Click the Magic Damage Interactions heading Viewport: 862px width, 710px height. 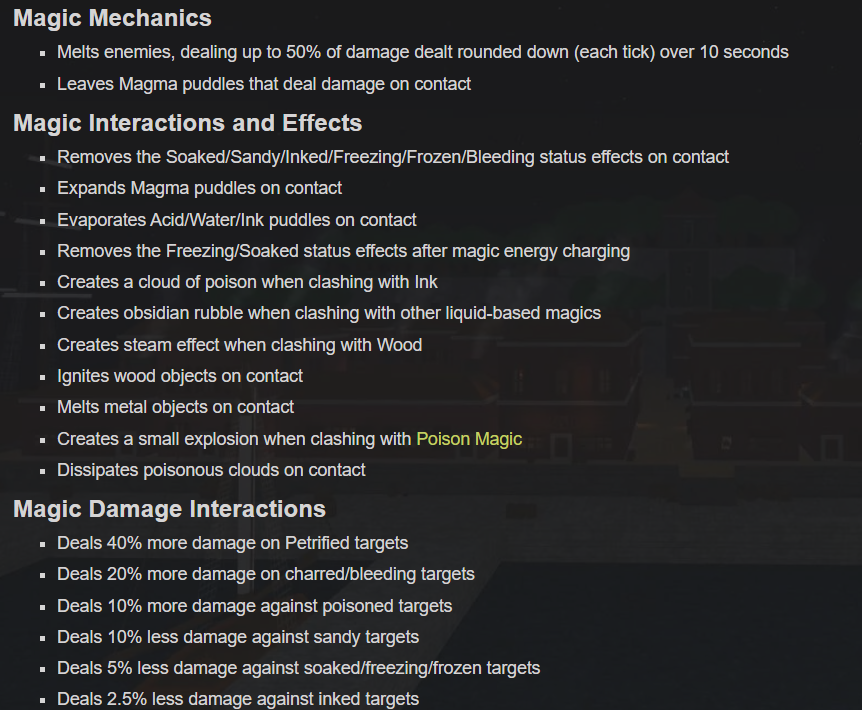(x=169, y=509)
